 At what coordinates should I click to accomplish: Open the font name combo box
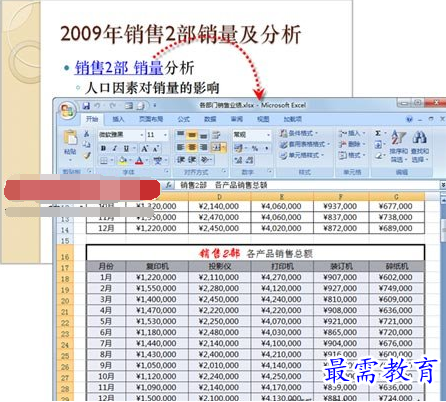tap(121, 135)
